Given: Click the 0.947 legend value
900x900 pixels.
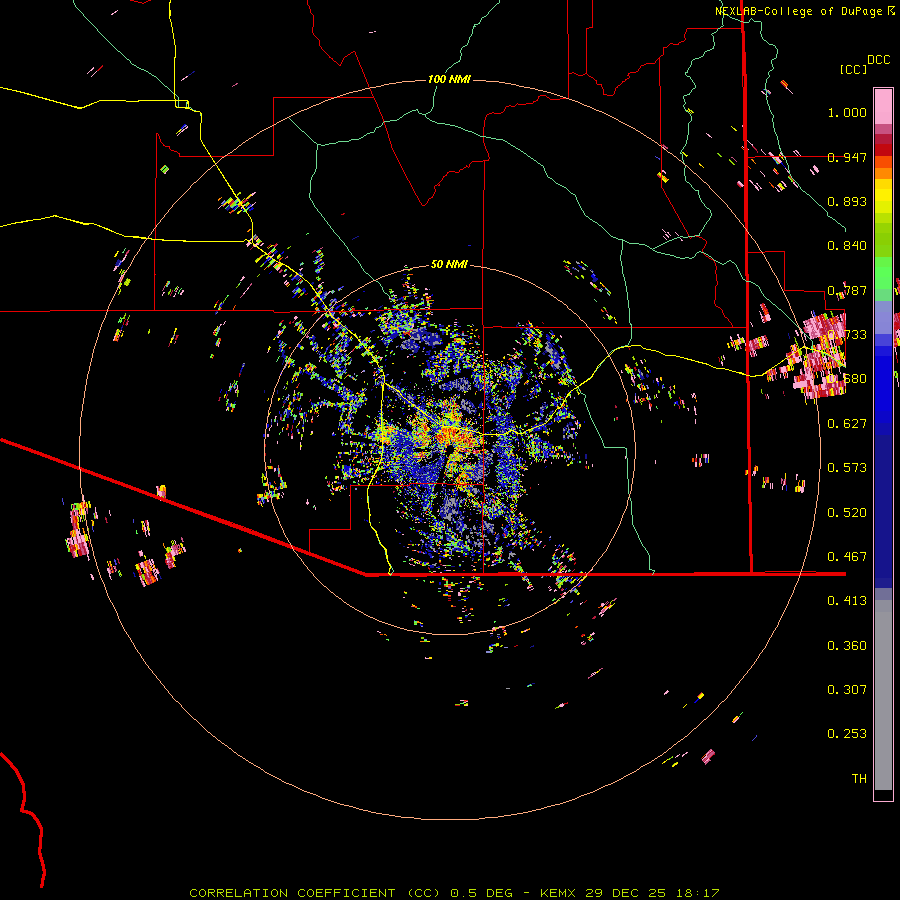Looking at the screenshot, I should [847, 157].
